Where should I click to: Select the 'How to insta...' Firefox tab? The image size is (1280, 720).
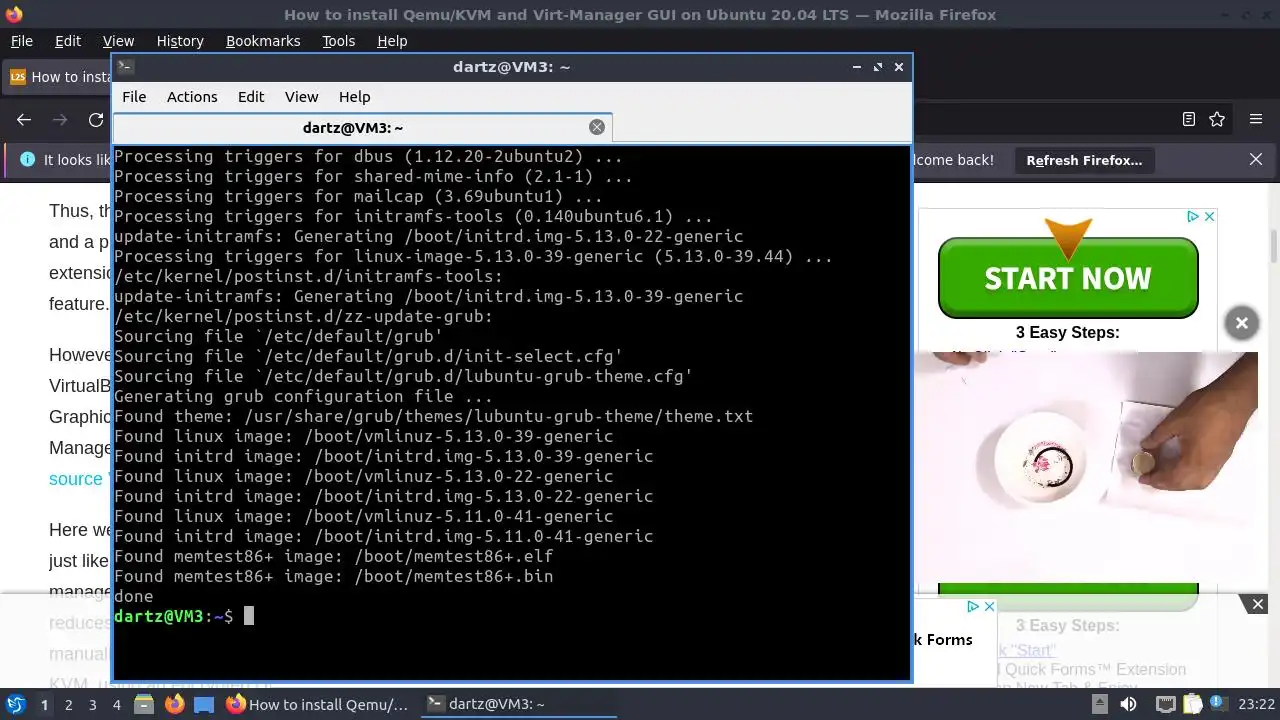click(x=58, y=77)
